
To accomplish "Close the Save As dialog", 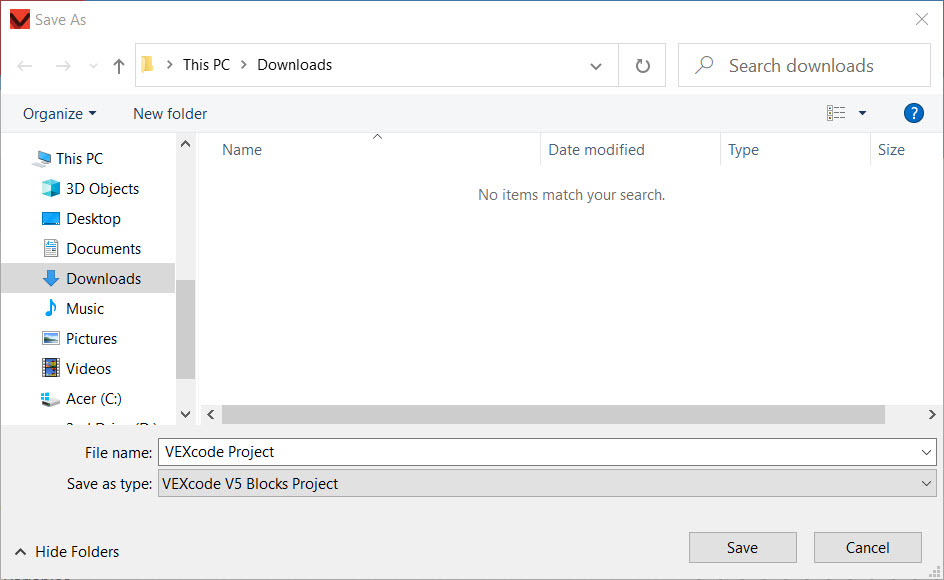I will coord(922,19).
